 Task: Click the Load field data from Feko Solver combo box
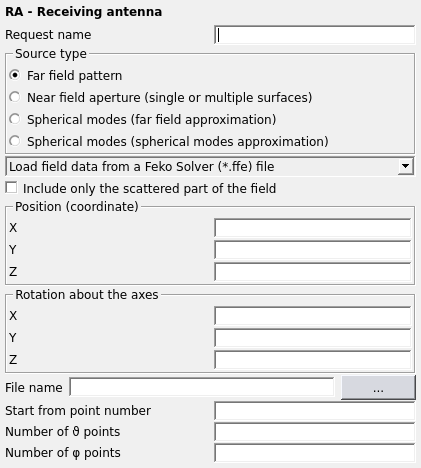pos(210,166)
